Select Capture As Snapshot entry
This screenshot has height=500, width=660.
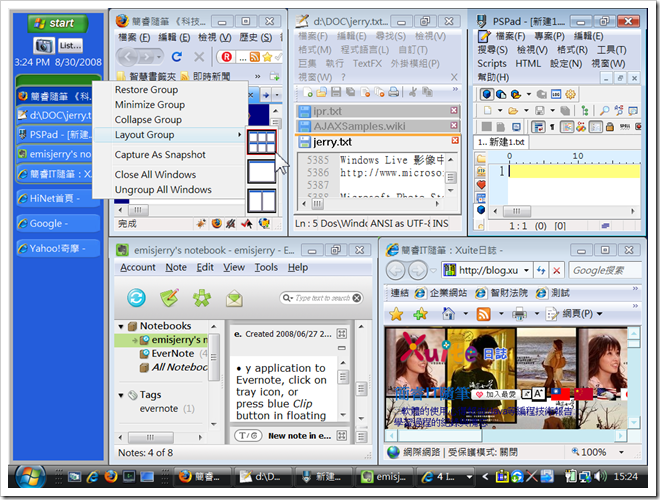(160, 155)
